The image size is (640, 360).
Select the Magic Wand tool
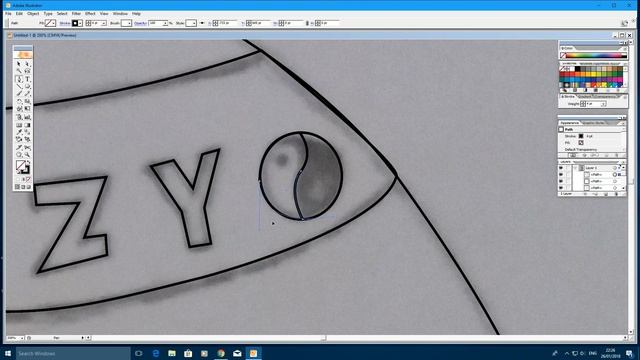point(19,71)
